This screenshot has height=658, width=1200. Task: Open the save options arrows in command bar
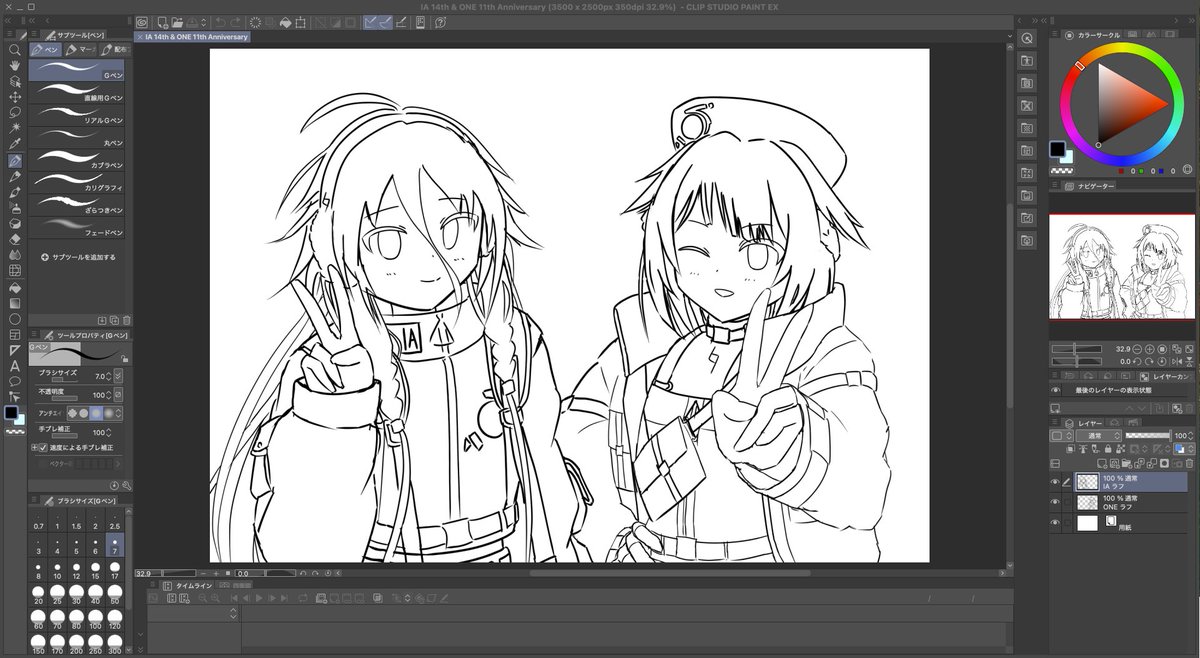click(x=203, y=22)
